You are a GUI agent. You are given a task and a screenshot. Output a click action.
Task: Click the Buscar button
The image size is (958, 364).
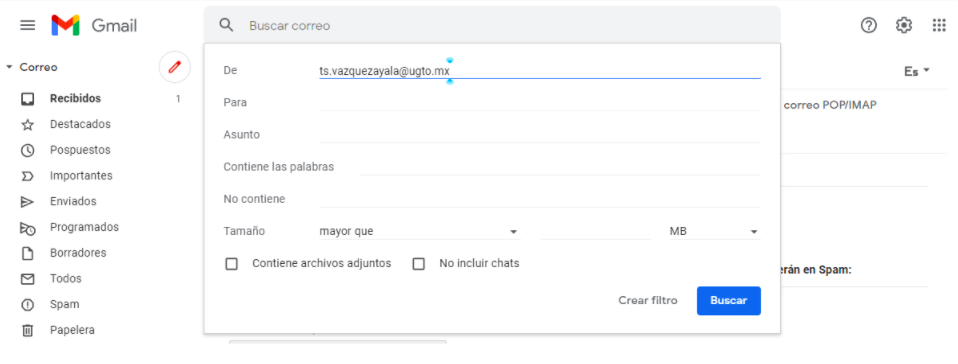pos(728,300)
